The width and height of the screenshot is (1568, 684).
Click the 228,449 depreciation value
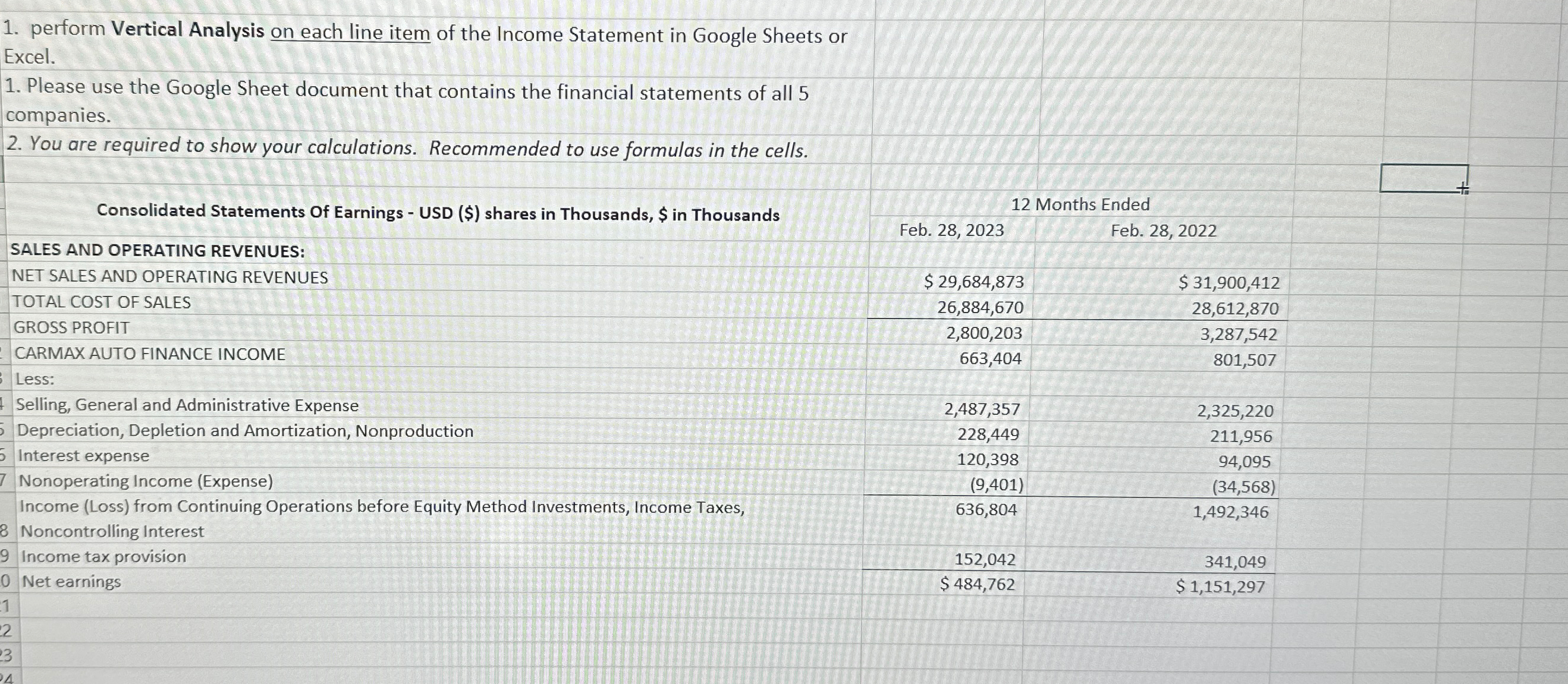coord(988,434)
